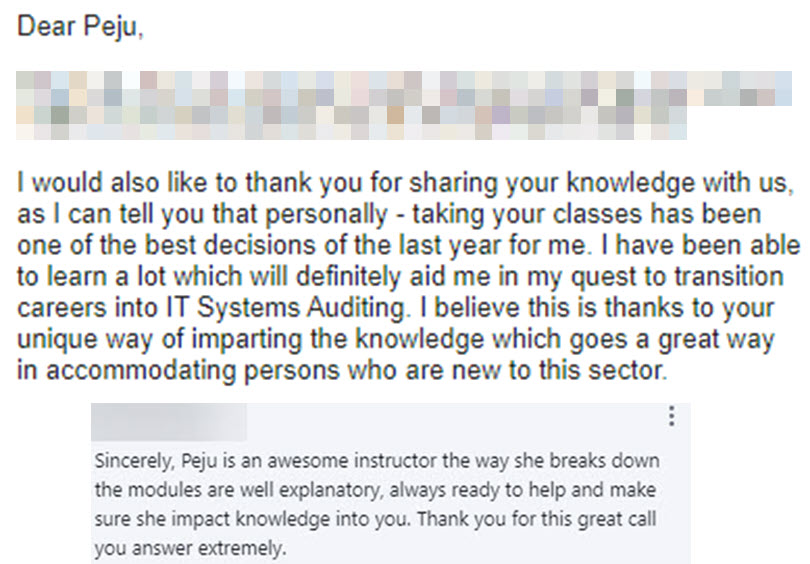Click the line 'as I can tell you'
810x564 pixels.
pyautogui.click(x=389, y=214)
